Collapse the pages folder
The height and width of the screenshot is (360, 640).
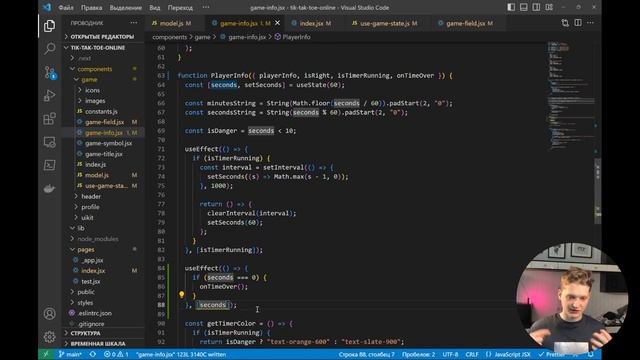(86, 249)
